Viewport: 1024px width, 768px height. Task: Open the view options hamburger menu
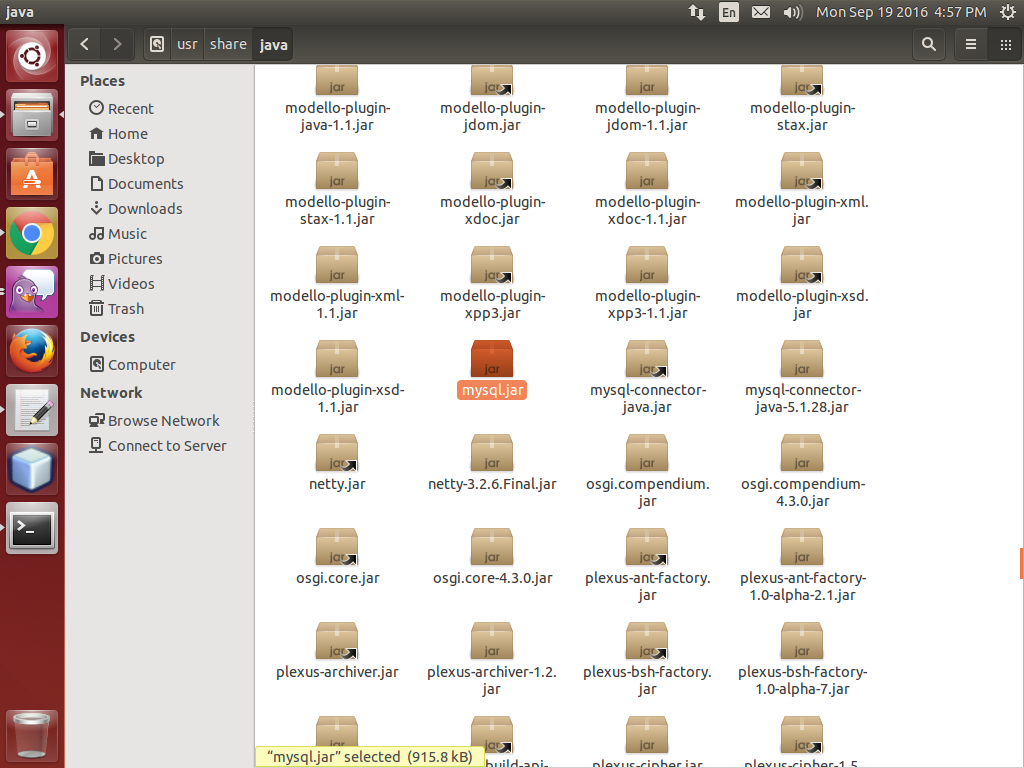tap(969, 44)
